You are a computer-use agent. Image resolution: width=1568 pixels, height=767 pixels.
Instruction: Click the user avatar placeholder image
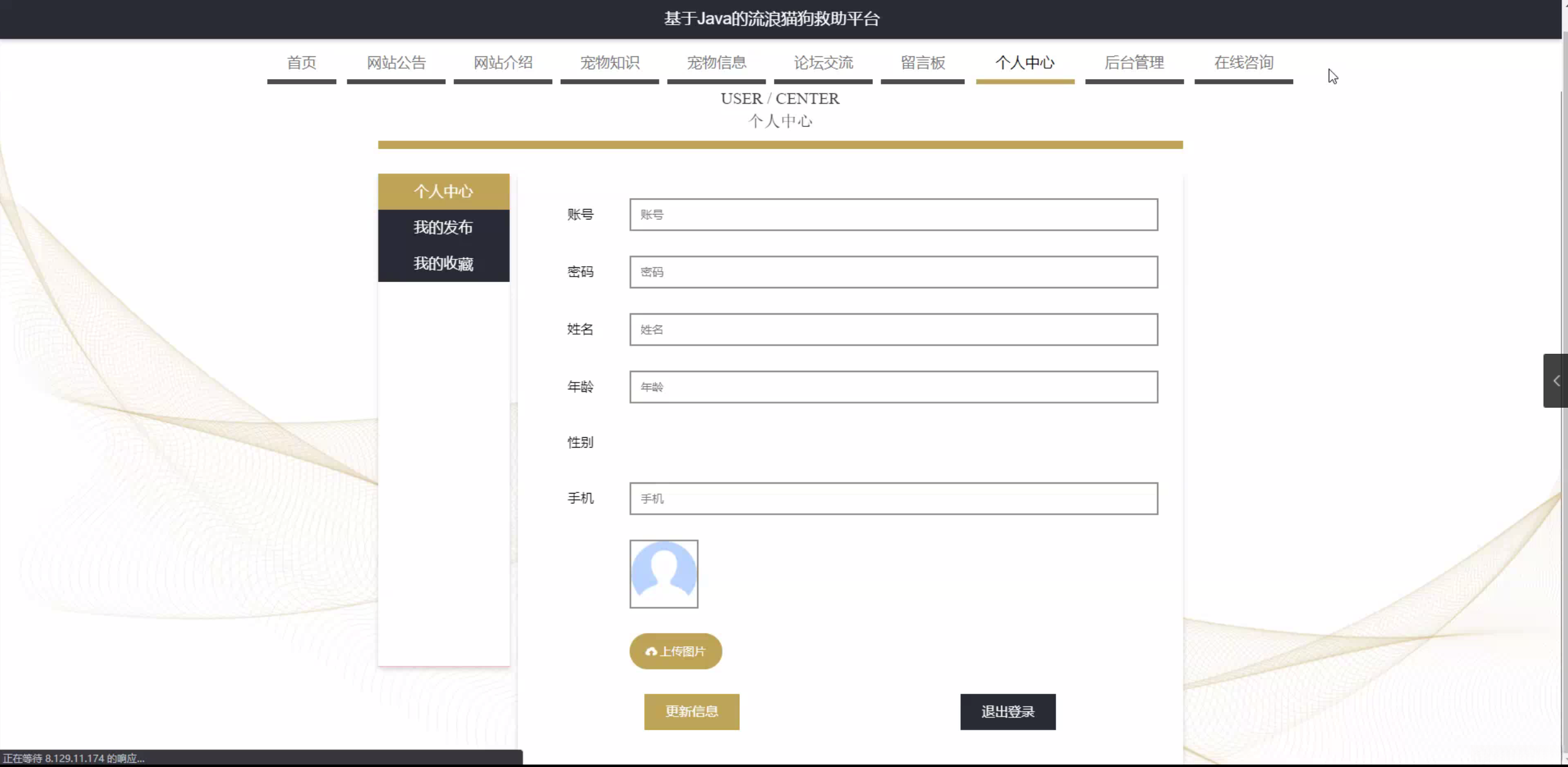pos(663,574)
